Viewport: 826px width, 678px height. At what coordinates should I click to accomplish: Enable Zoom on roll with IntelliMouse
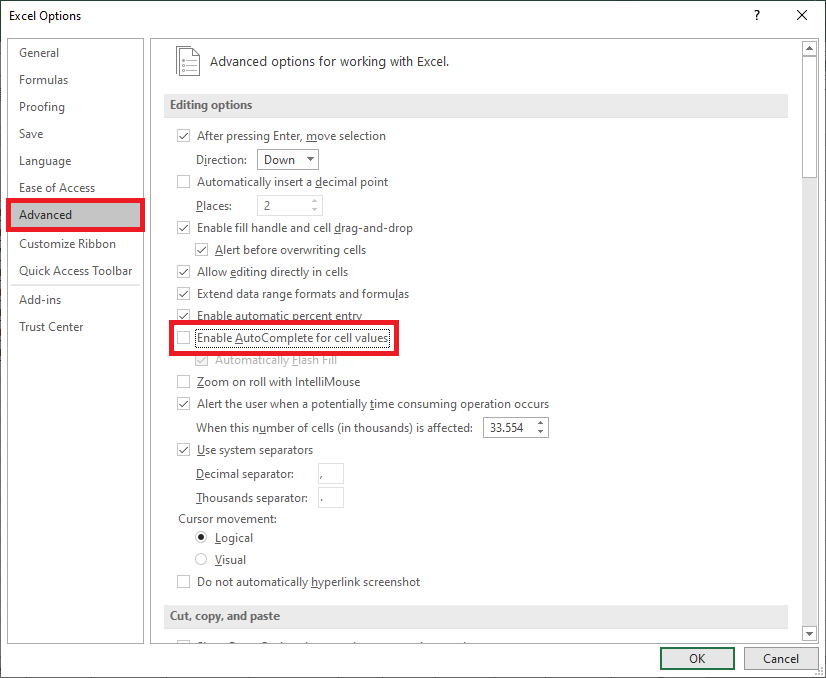[x=183, y=381]
